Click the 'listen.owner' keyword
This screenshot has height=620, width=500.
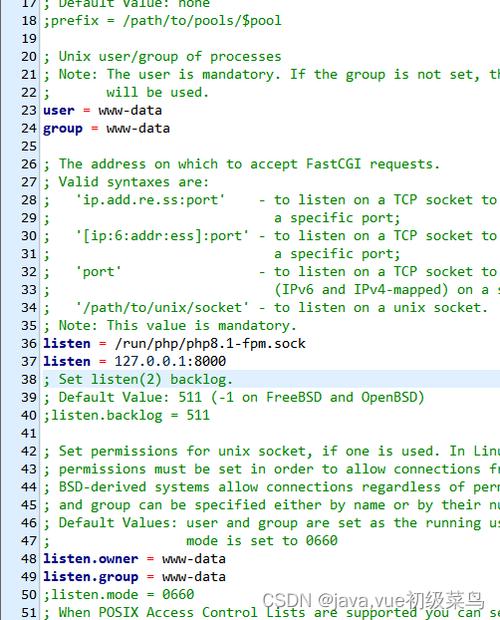tap(91, 559)
